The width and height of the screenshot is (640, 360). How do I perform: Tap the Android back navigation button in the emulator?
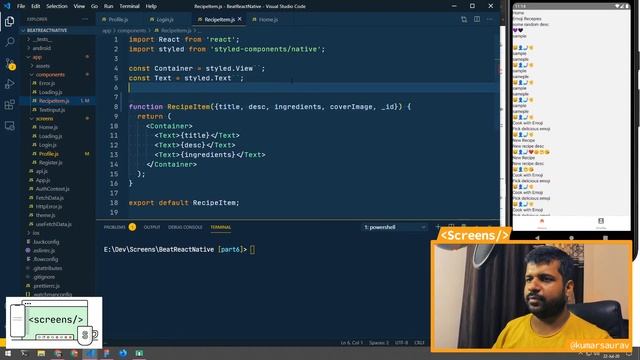pos(538,238)
